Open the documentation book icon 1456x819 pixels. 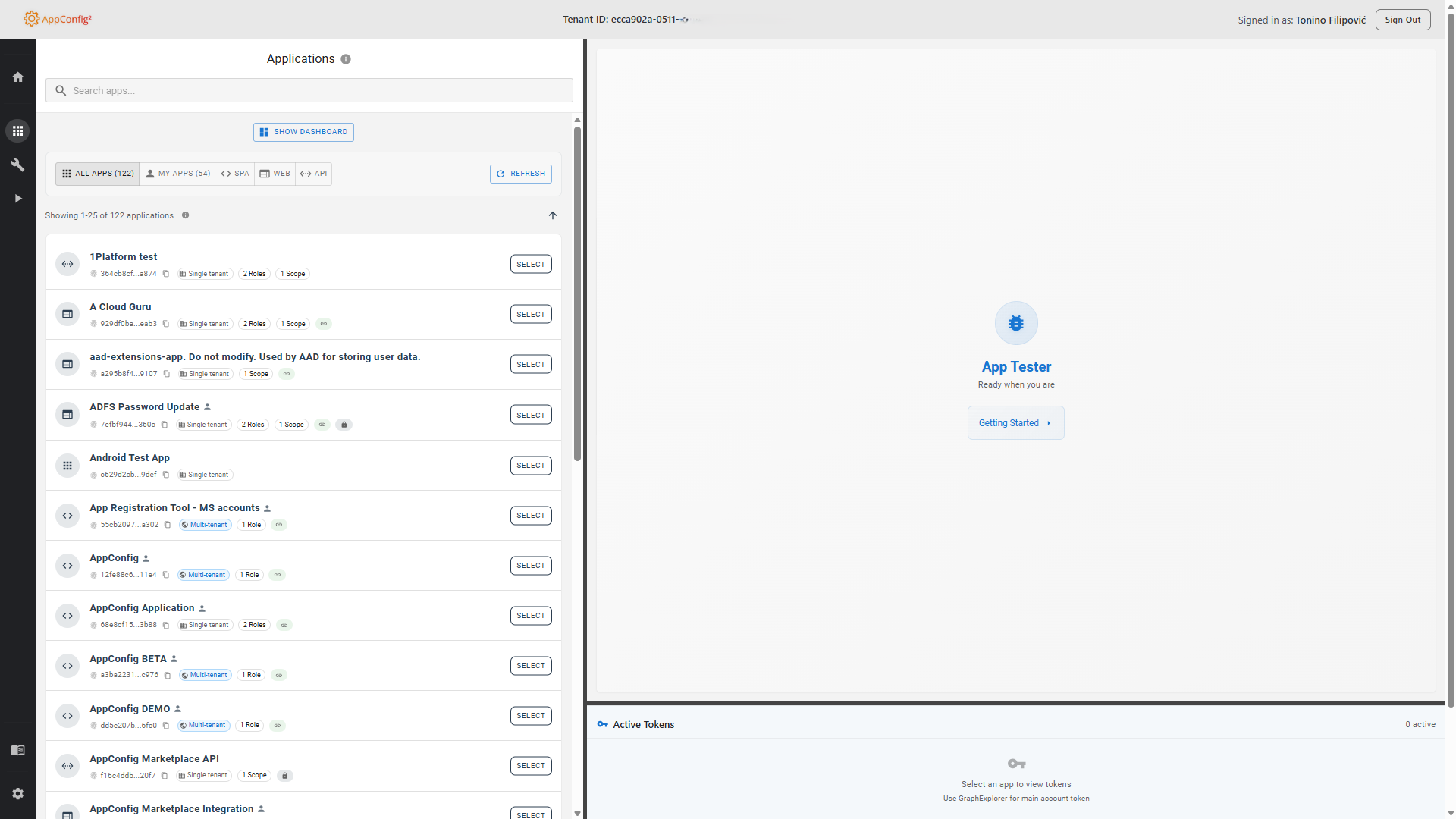17,750
